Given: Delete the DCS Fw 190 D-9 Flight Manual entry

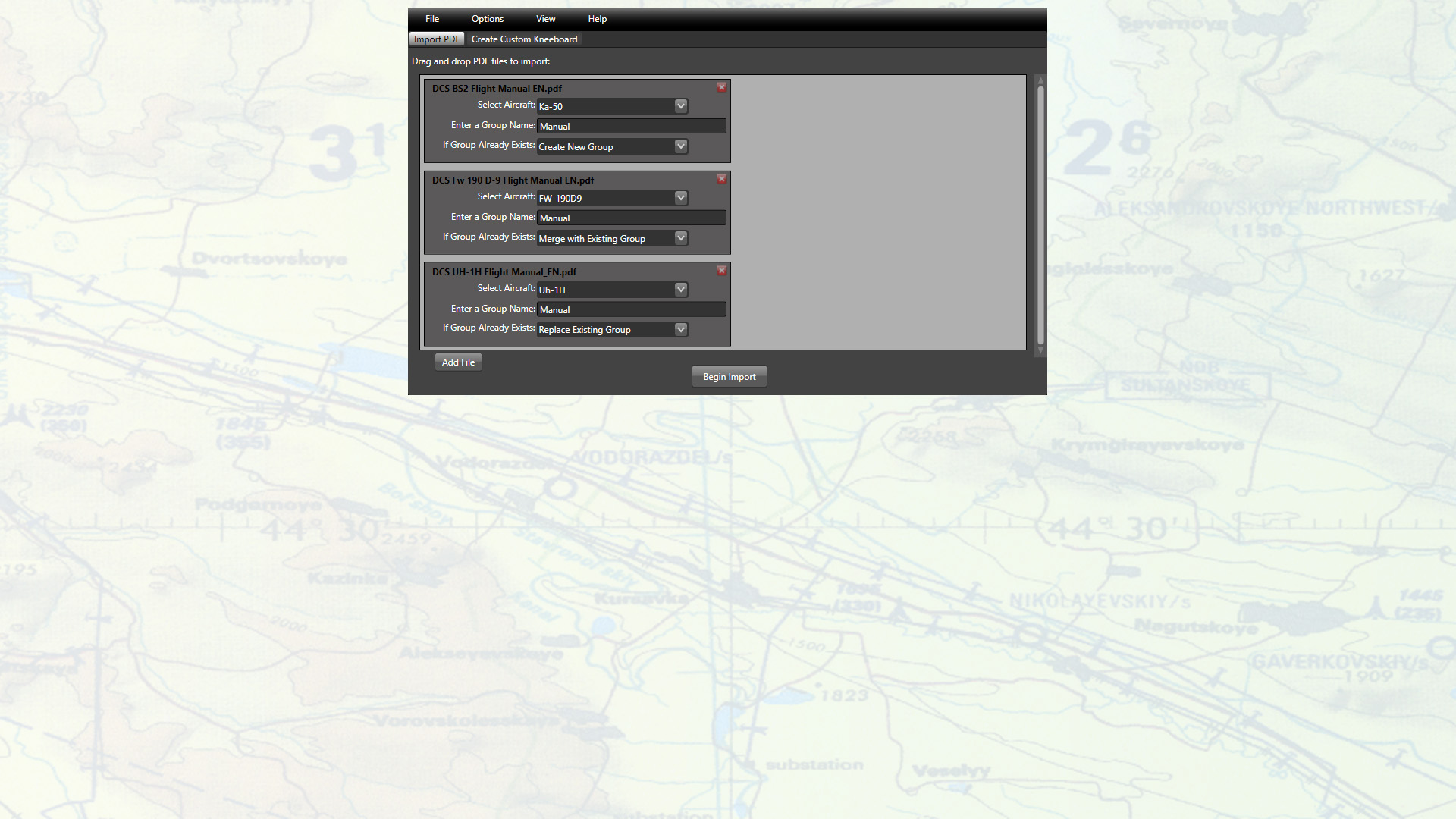Looking at the screenshot, I should click(x=721, y=179).
